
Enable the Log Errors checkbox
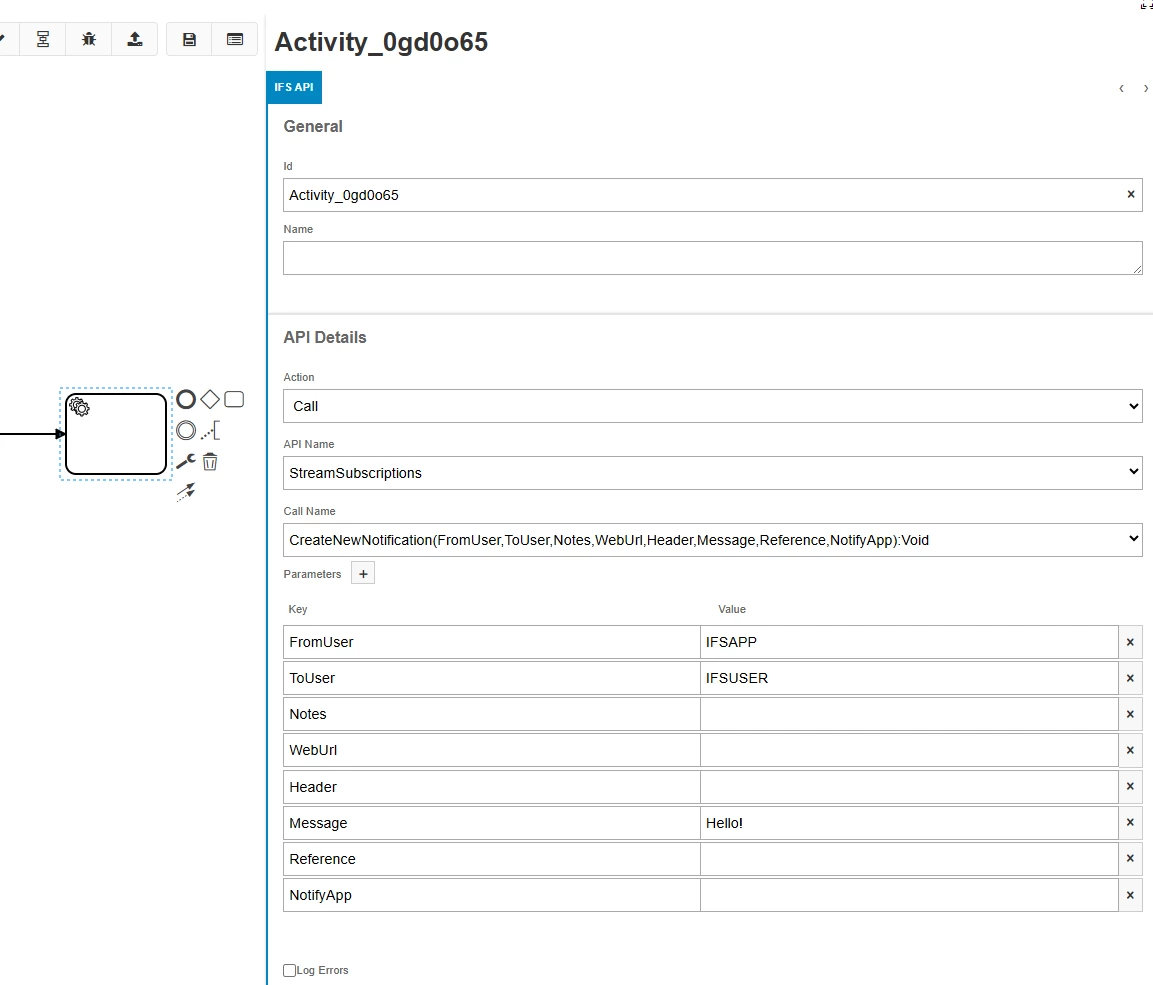(290, 970)
